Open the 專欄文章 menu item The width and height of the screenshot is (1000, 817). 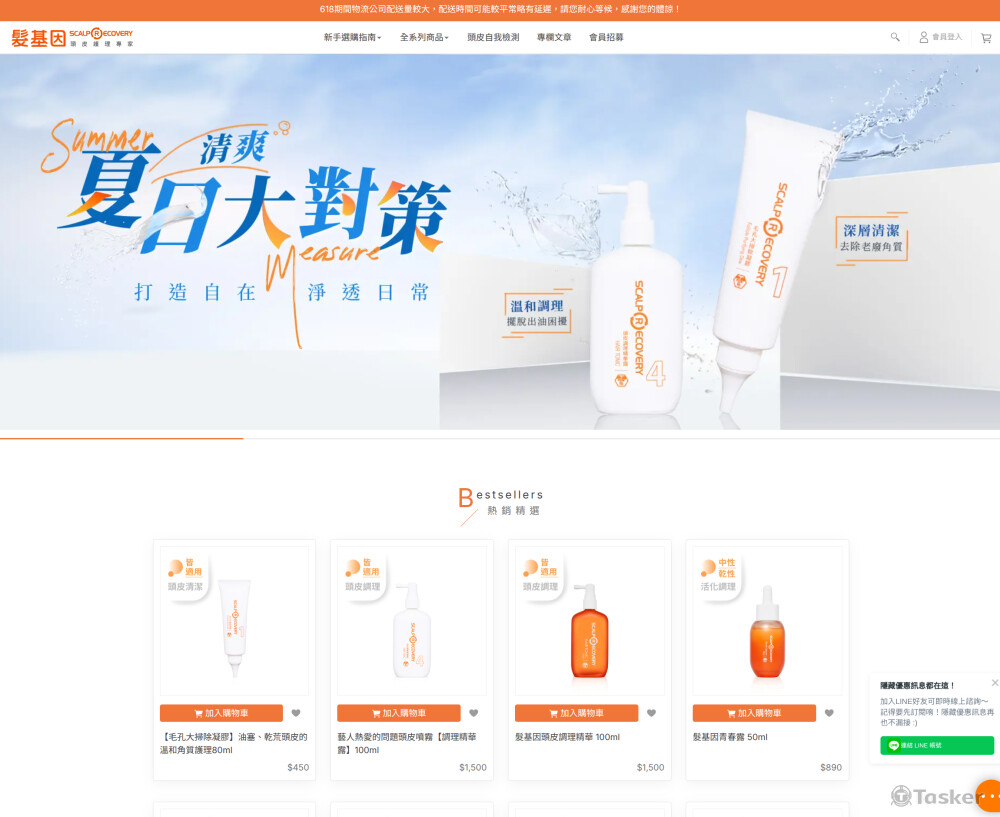tap(554, 37)
